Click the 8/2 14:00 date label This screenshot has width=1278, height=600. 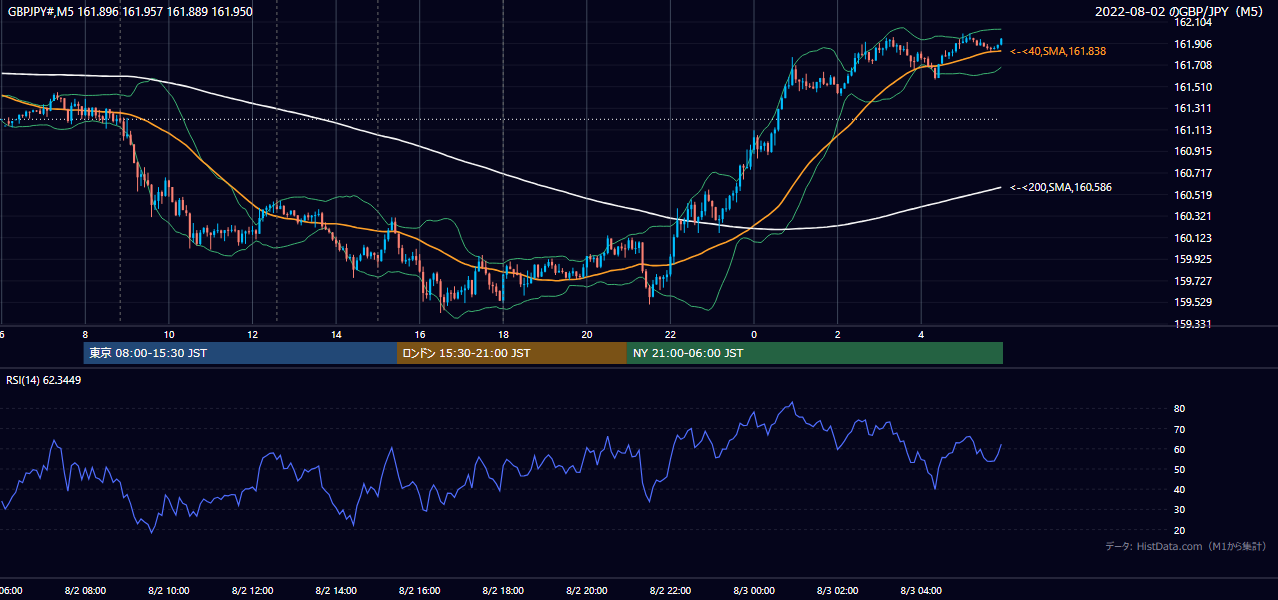click(336, 591)
